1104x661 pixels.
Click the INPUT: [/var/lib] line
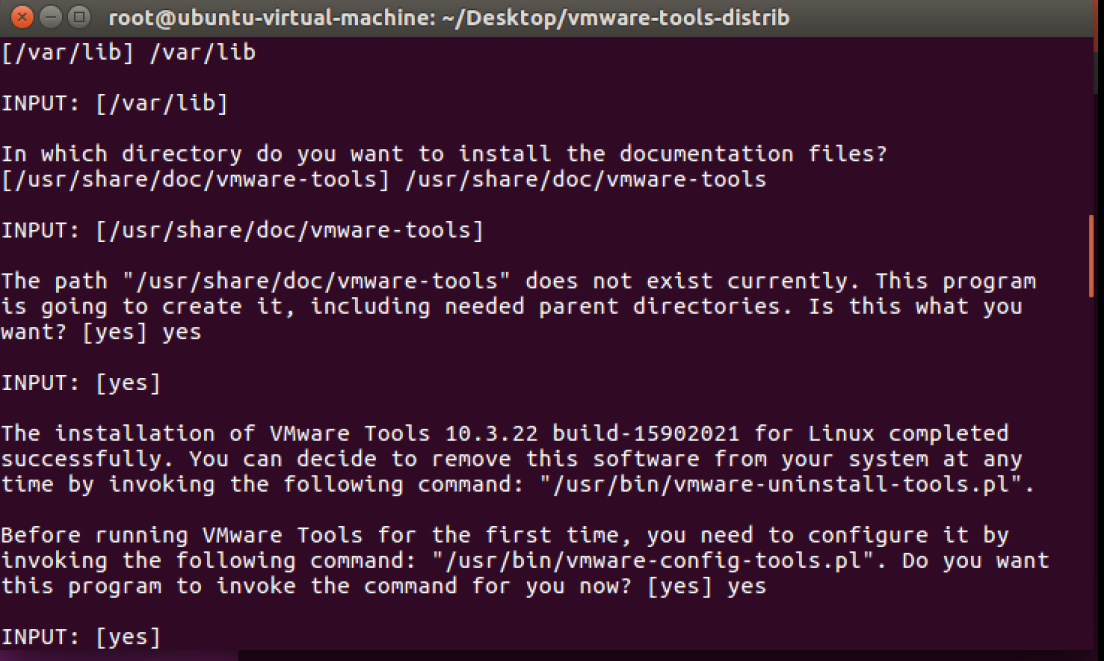coord(115,103)
